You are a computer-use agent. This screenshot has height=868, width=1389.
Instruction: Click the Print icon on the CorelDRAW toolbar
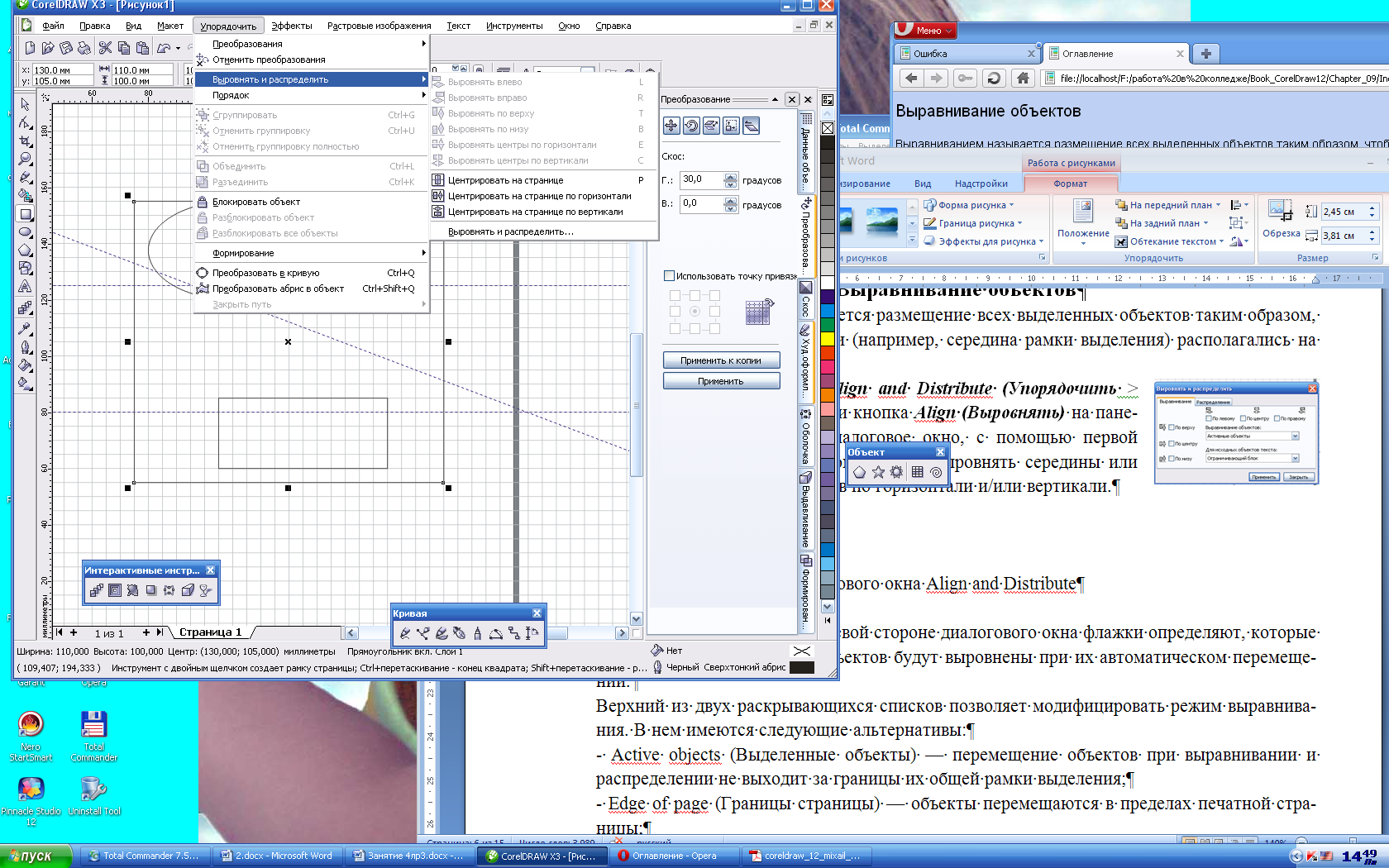[86, 48]
